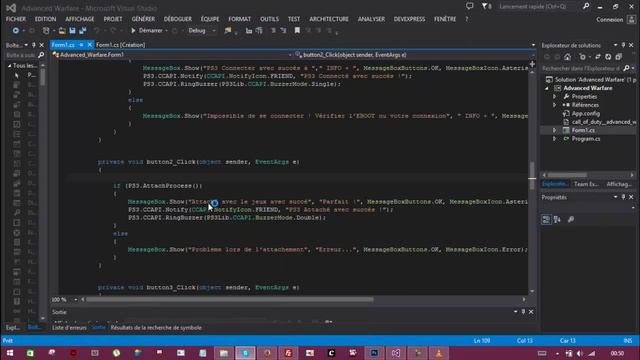Open the ARCHITECTURE menu

pos(329,19)
